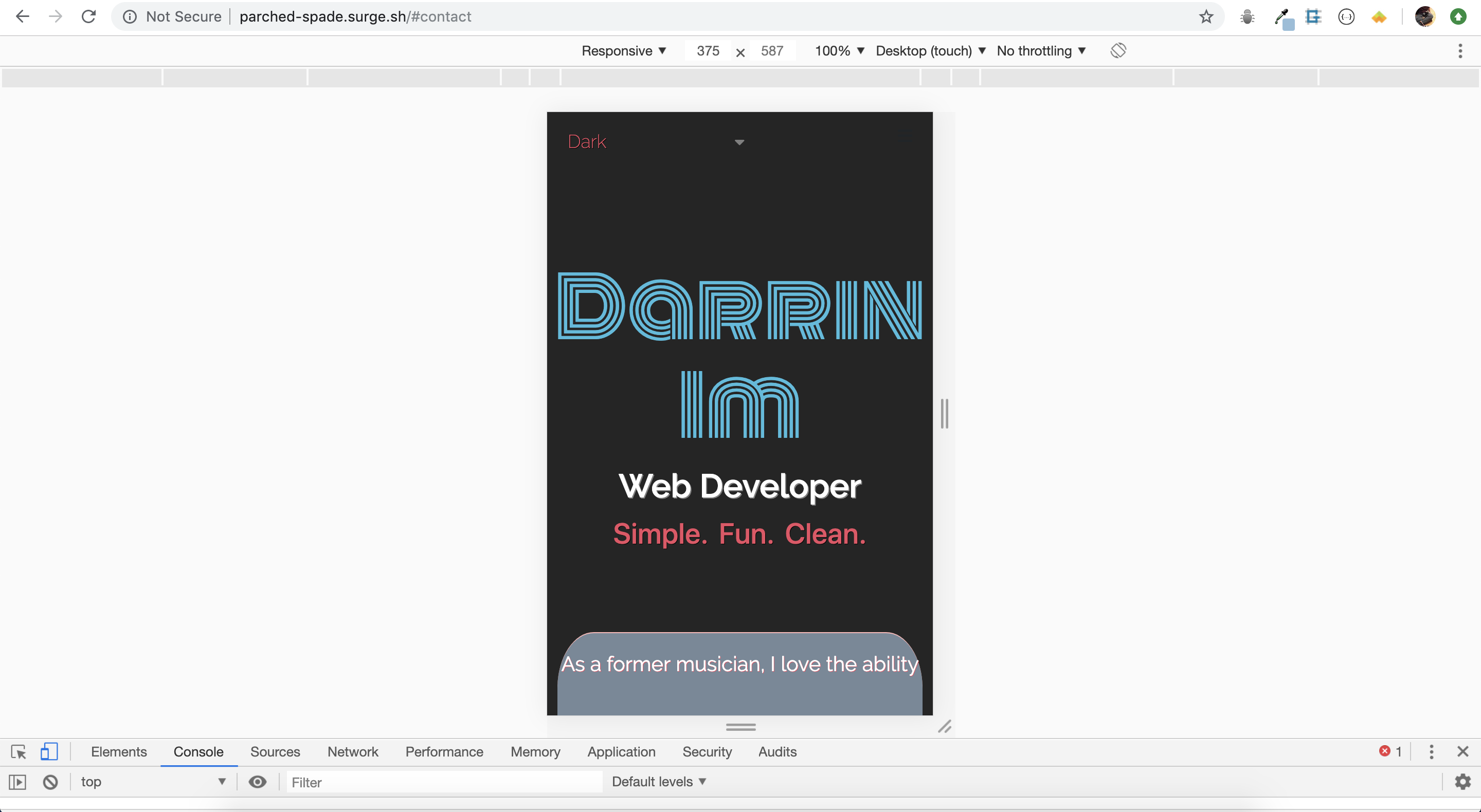Open the browser eyedropper extension
The height and width of the screenshot is (812, 1481).
pos(1283,16)
